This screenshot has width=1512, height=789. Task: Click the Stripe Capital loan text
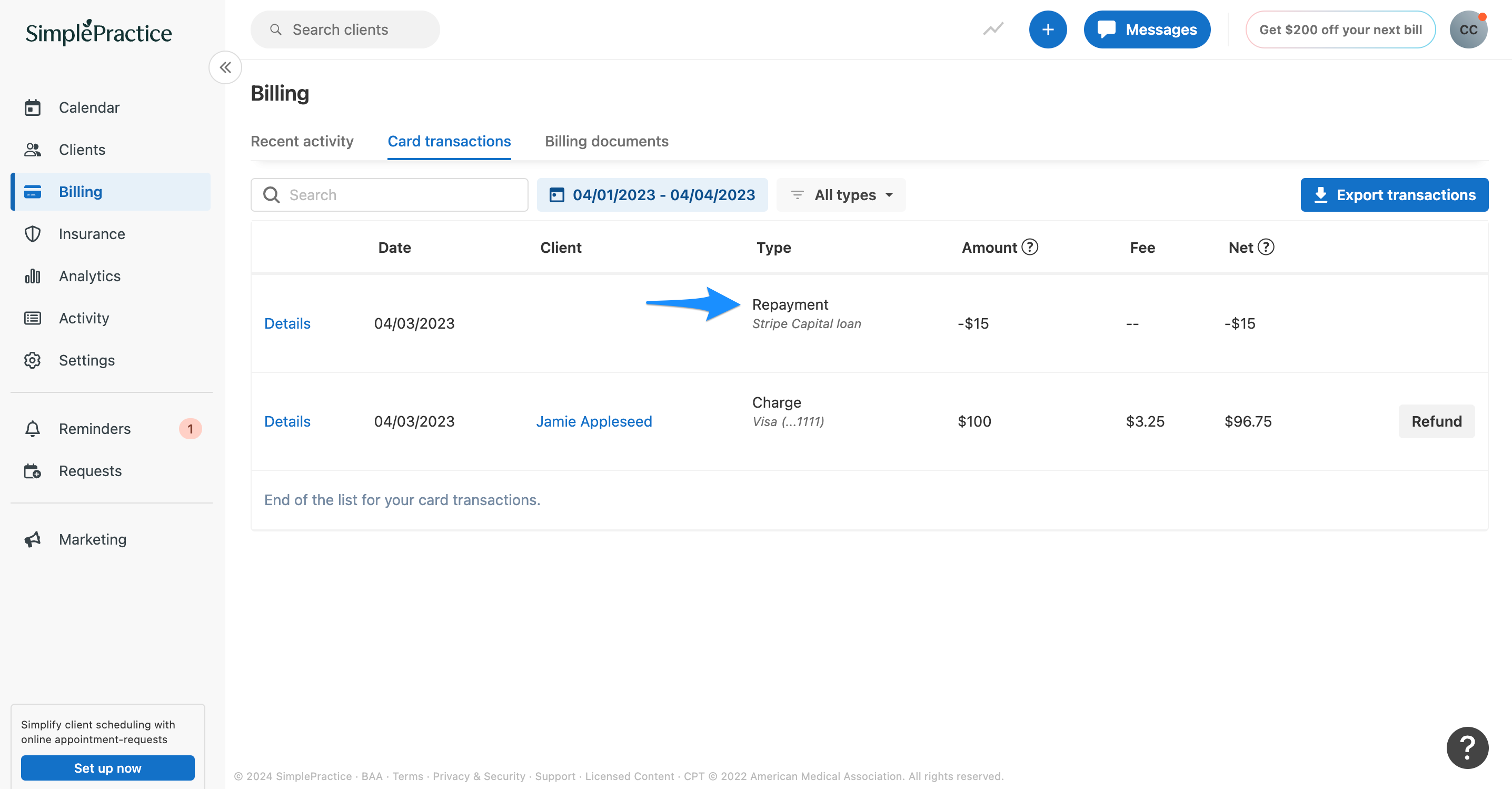click(x=807, y=324)
